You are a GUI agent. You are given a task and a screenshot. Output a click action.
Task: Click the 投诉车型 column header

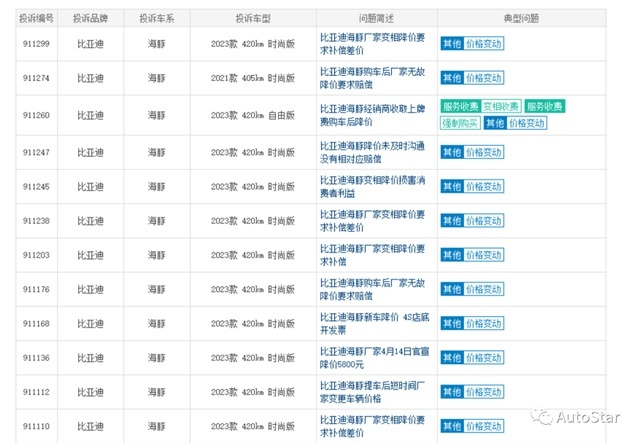click(x=253, y=18)
